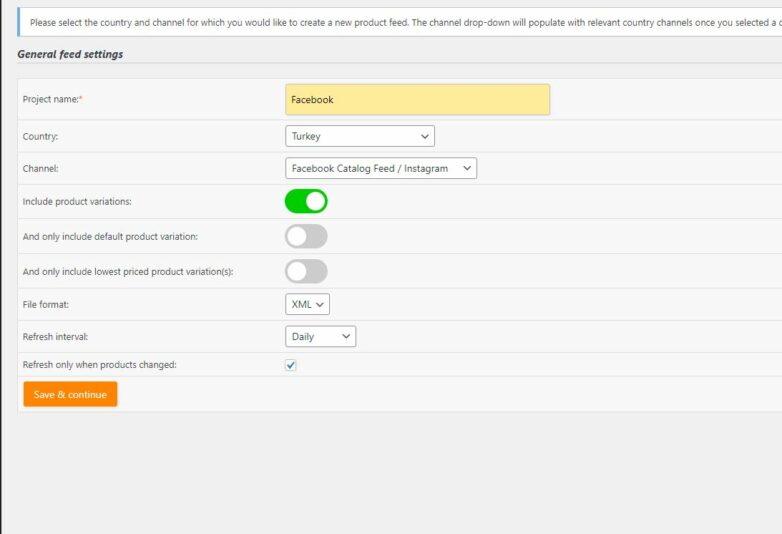Expand the Refresh interval Daily dropdown
The height and width of the screenshot is (534, 782).
tap(320, 337)
